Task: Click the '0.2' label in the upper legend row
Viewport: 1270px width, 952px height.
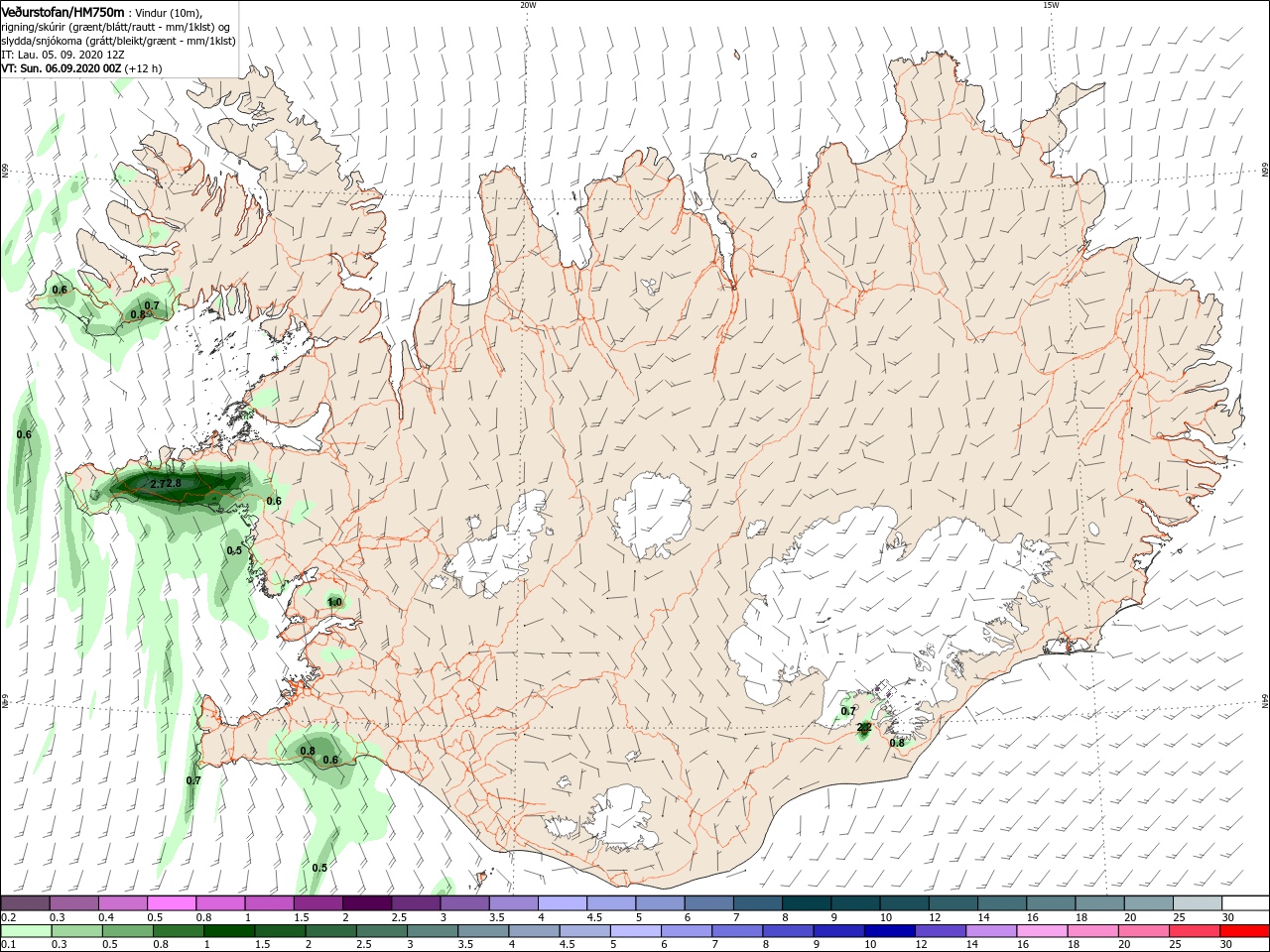Action: pos(9,917)
